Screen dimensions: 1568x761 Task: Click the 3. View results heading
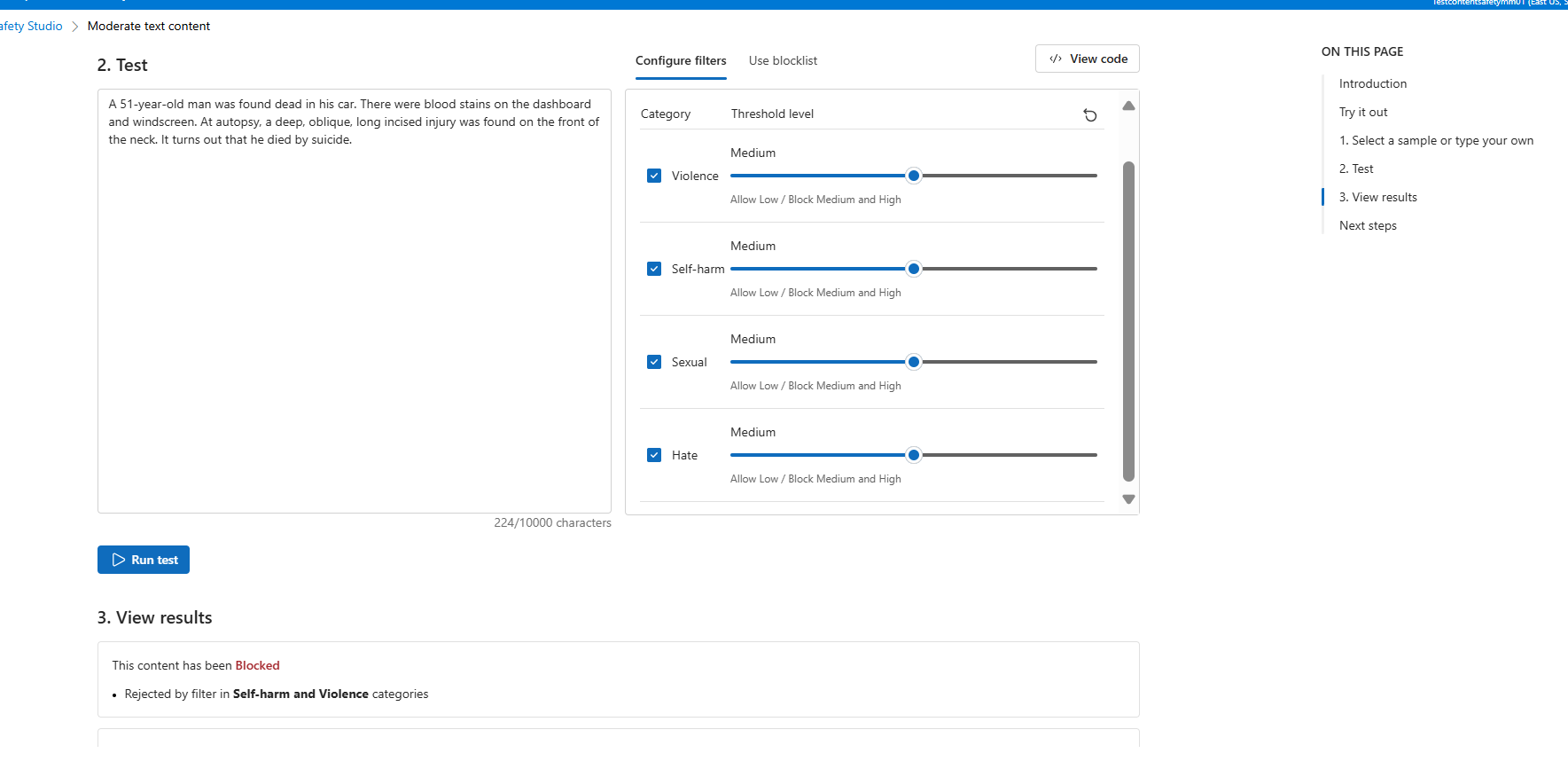tap(155, 617)
